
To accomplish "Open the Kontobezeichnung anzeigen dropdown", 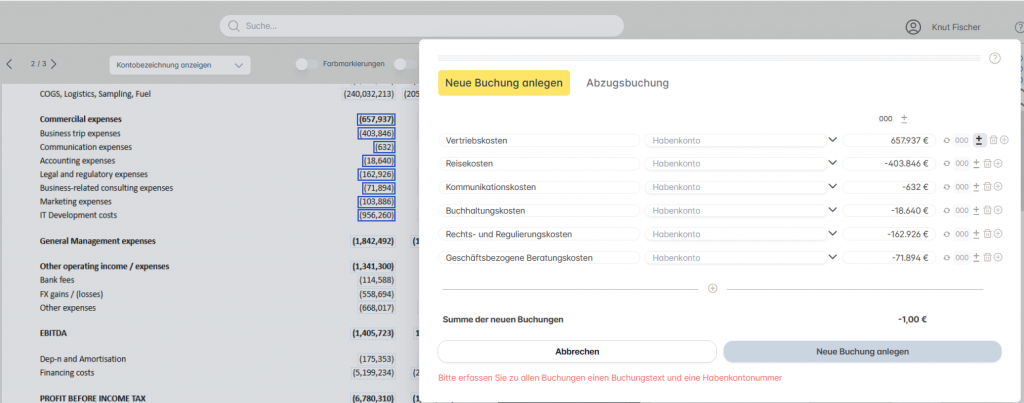I will coord(180,65).
